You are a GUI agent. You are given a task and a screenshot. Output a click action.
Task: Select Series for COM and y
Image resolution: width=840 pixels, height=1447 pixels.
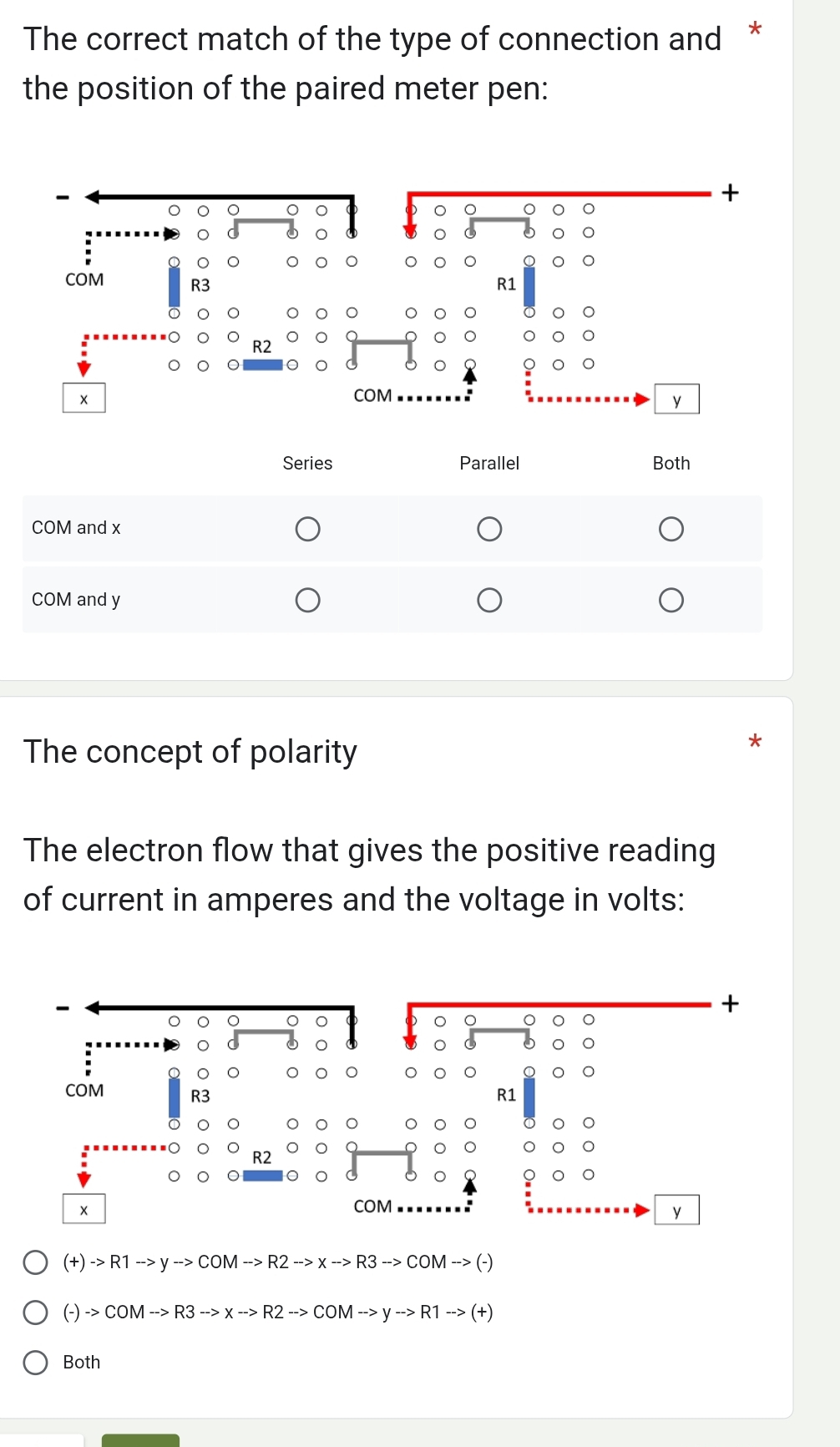[x=307, y=601]
